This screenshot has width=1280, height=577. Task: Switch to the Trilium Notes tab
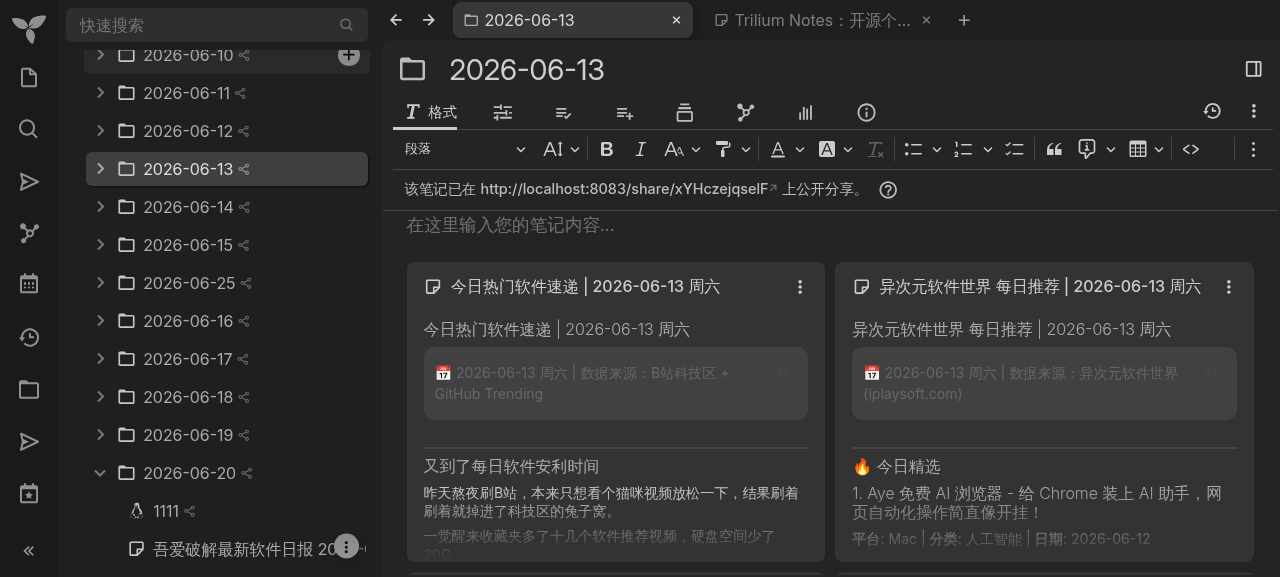tap(822, 20)
